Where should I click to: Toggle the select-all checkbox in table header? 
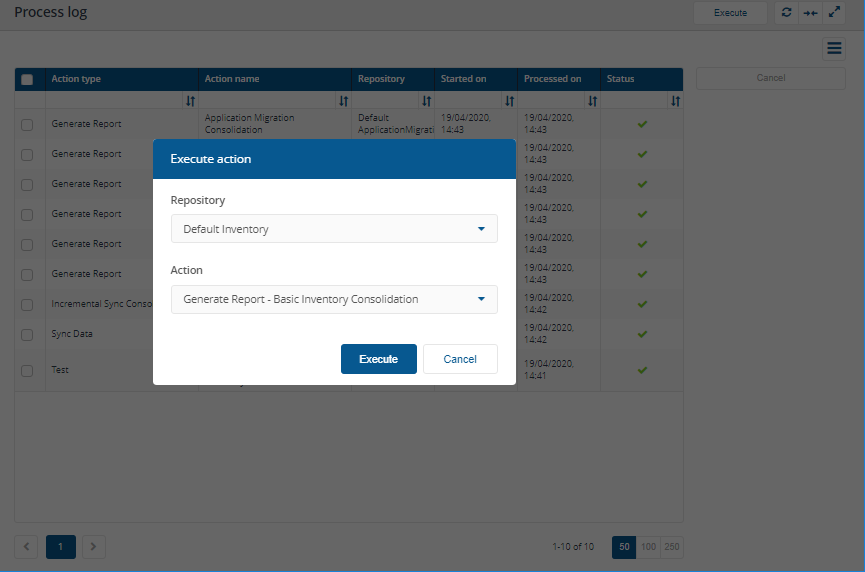click(27, 80)
